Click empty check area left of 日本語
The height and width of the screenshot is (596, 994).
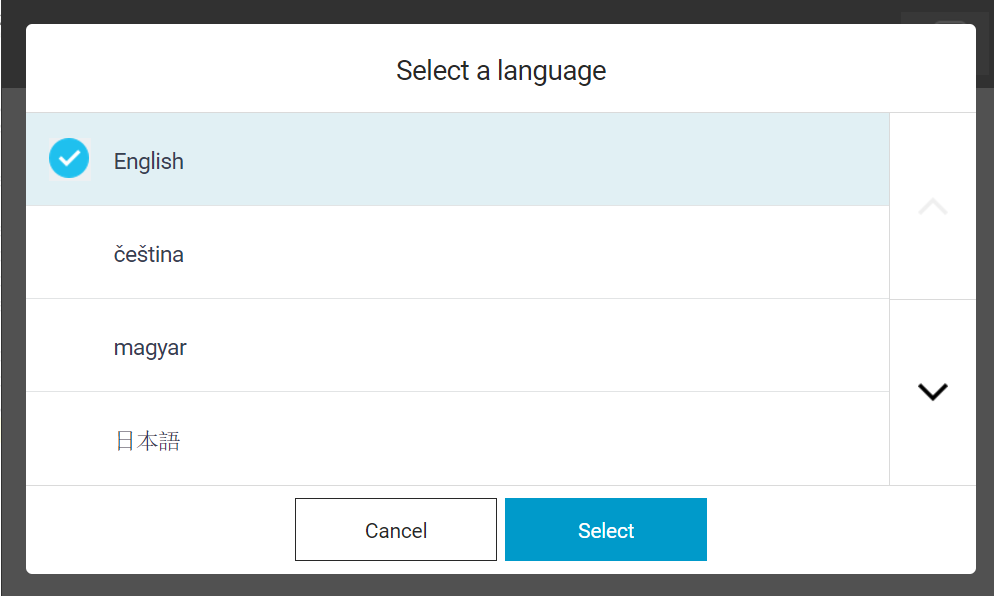click(x=69, y=439)
